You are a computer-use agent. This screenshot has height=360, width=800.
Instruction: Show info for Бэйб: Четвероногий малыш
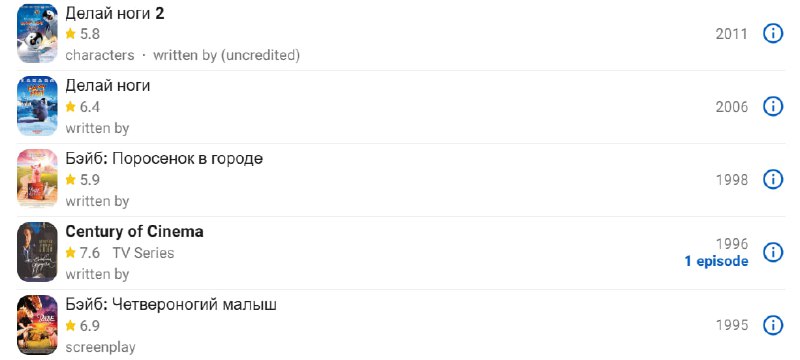point(772,325)
